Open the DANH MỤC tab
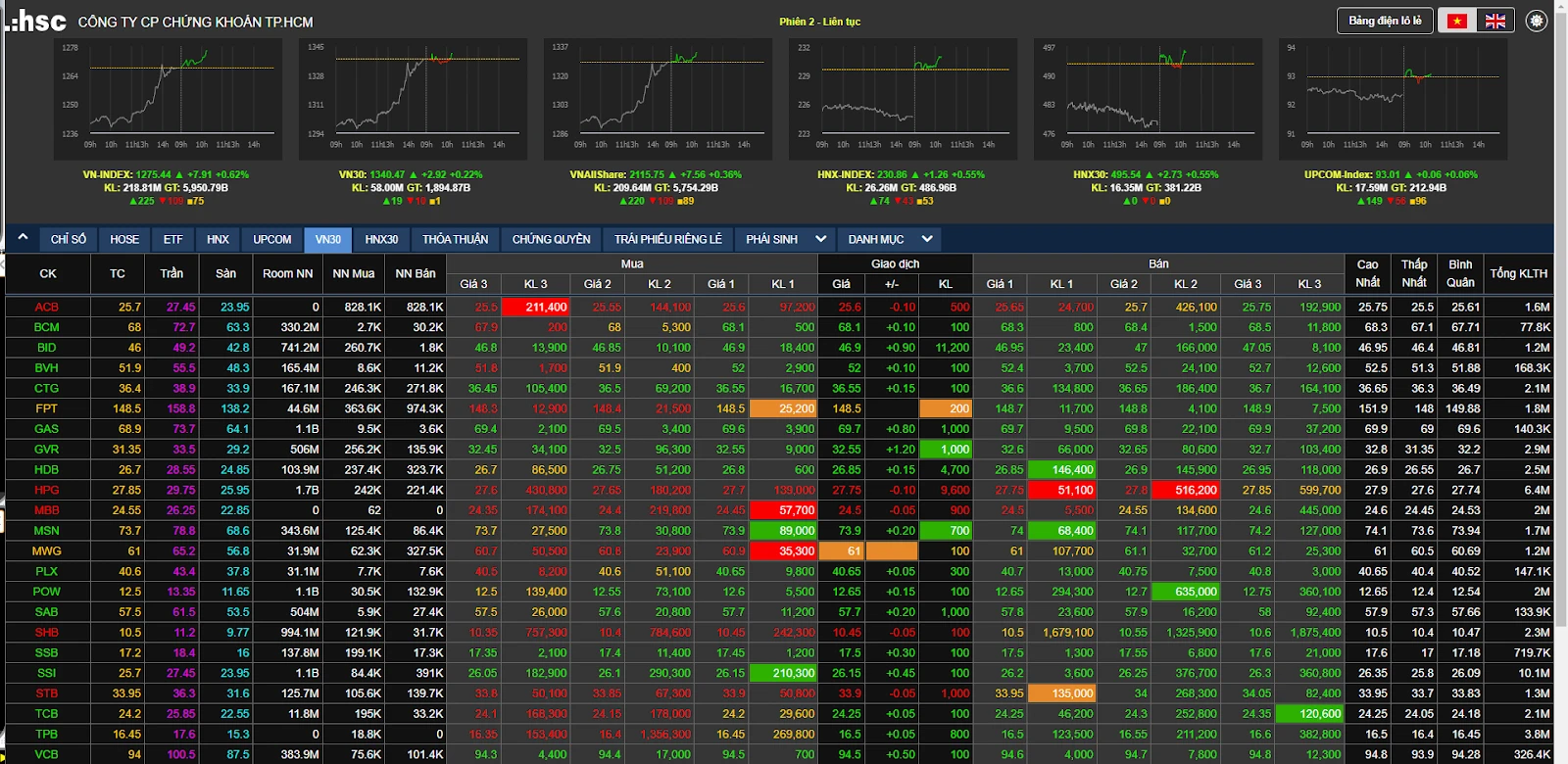 [876, 239]
